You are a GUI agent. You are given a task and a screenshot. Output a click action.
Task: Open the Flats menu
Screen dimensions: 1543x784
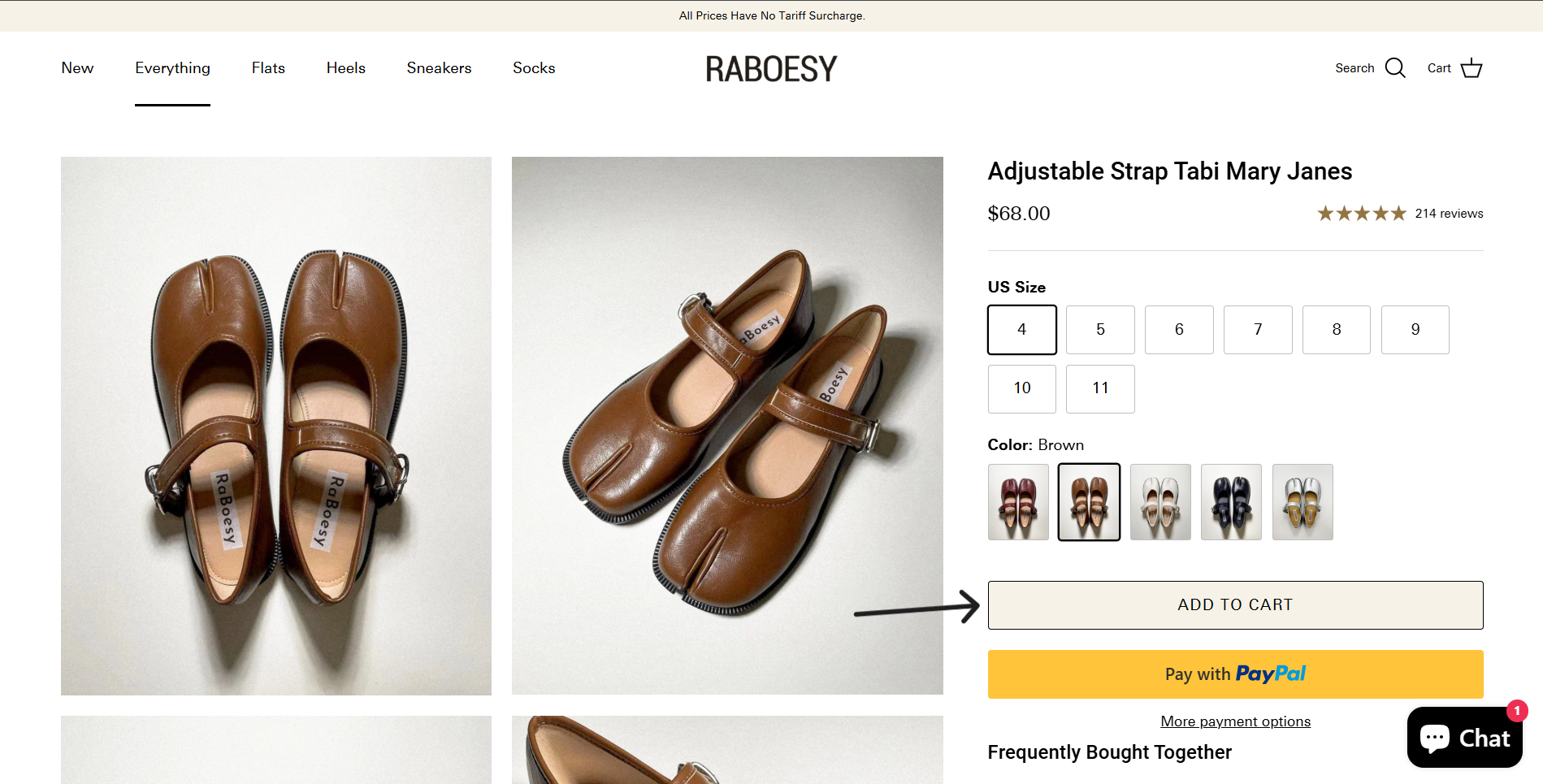tap(268, 68)
